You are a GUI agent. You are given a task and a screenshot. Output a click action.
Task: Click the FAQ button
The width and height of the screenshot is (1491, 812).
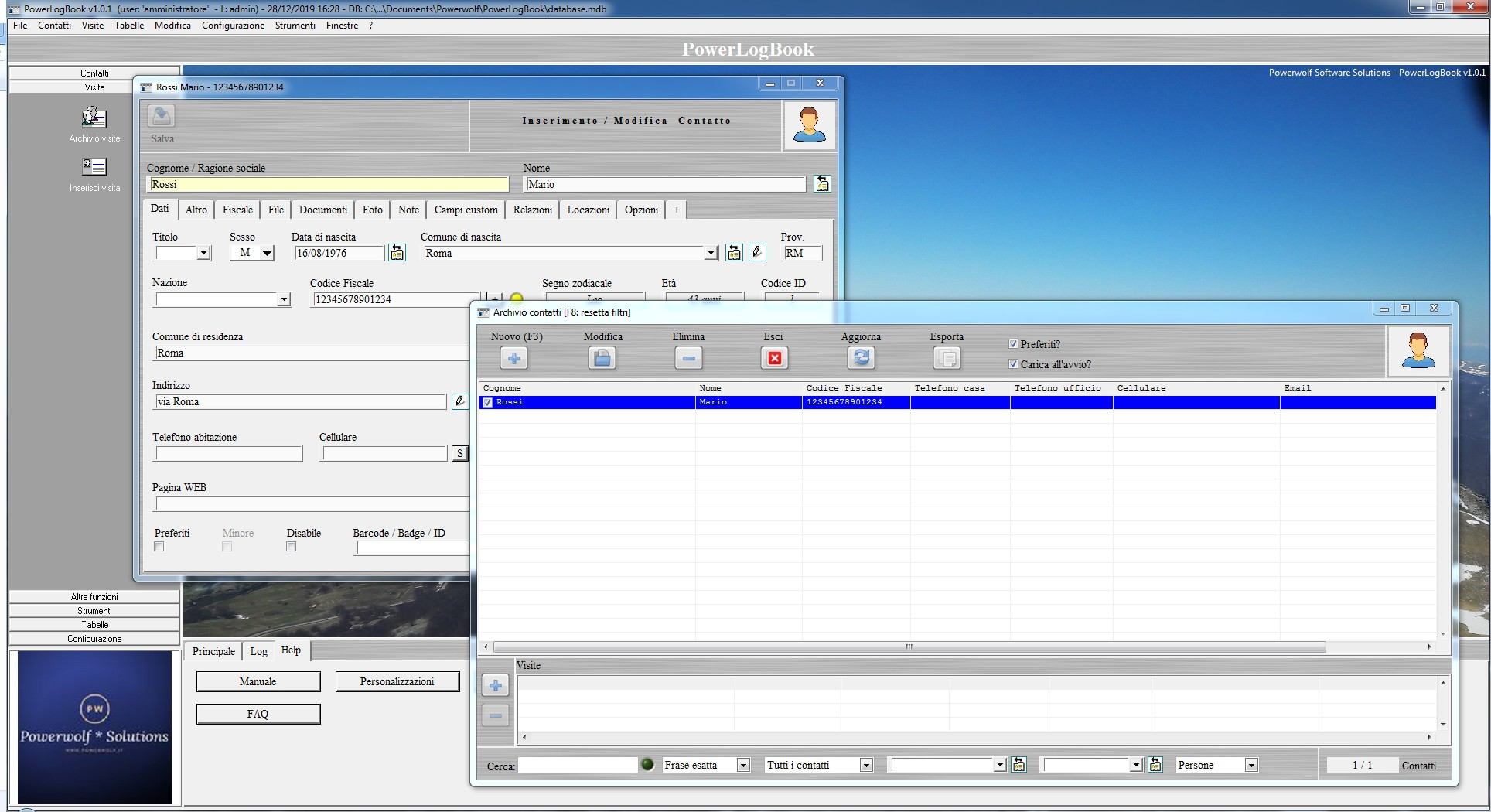[258, 714]
